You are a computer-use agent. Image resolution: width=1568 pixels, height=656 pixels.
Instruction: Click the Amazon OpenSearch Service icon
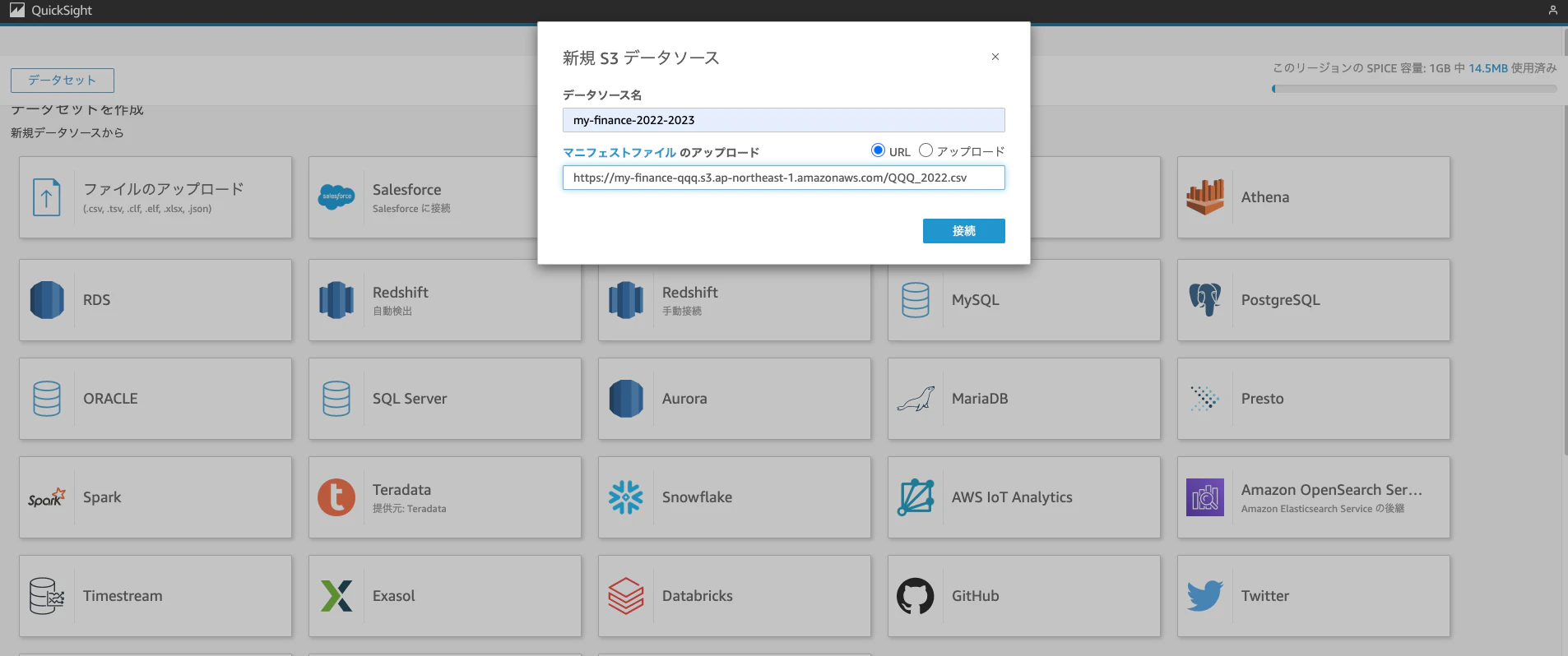pos(1205,497)
